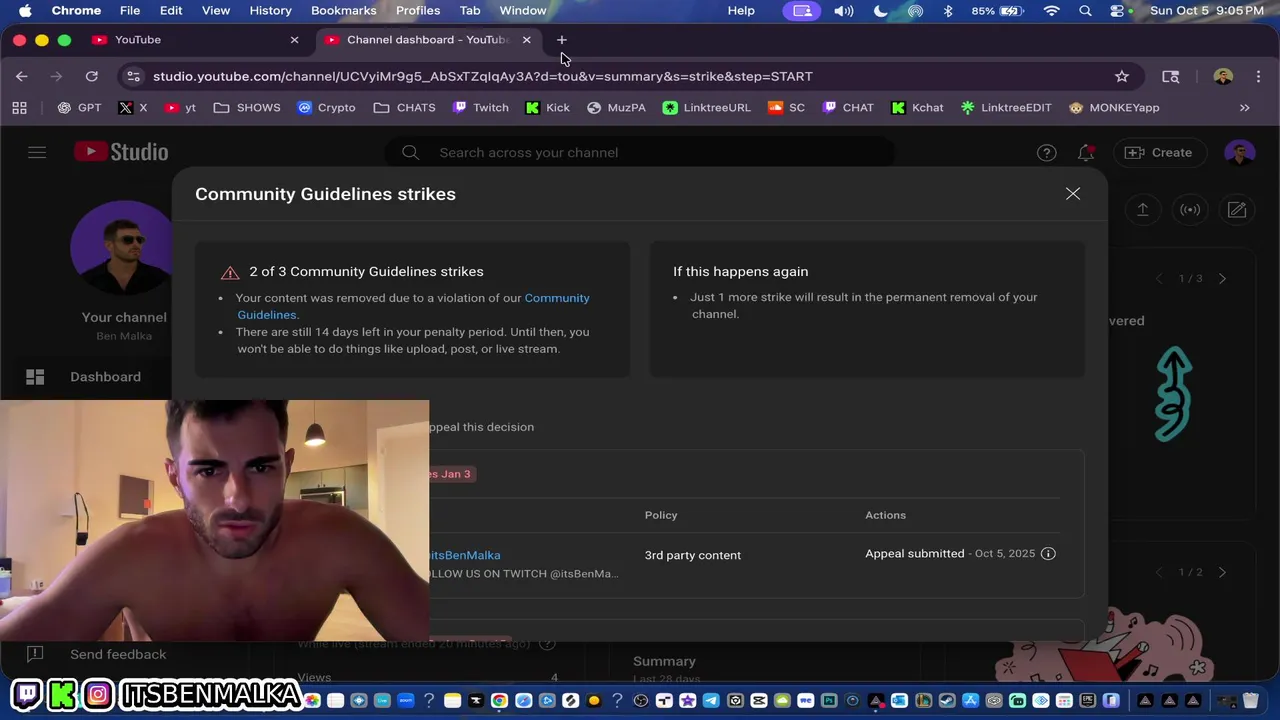Go to next card on 1/3 carousel
Image resolution: width=1280 pixels, height=720 pixels.
[x=1222, y=279]
